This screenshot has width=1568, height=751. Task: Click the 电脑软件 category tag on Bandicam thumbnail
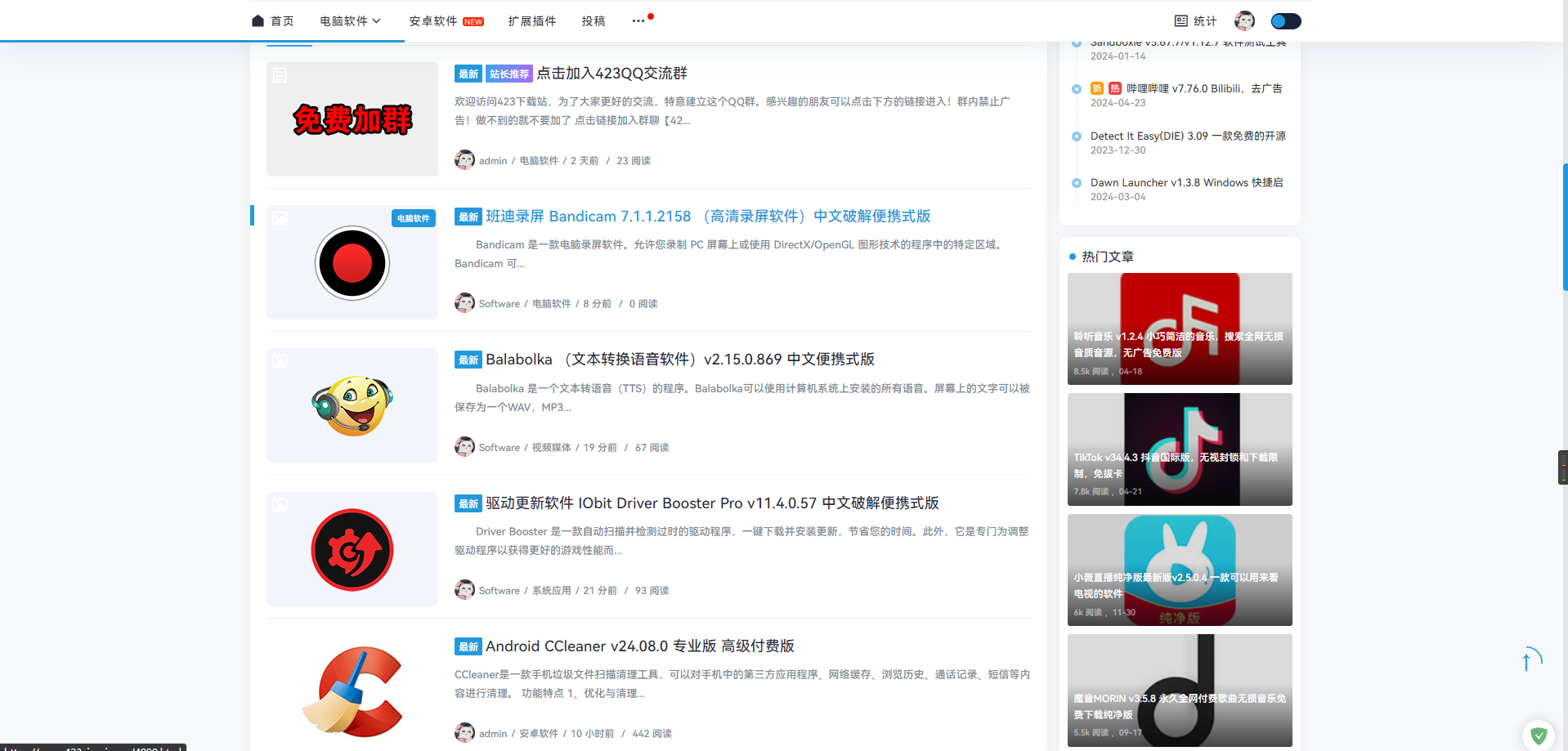tap(413, 218)
